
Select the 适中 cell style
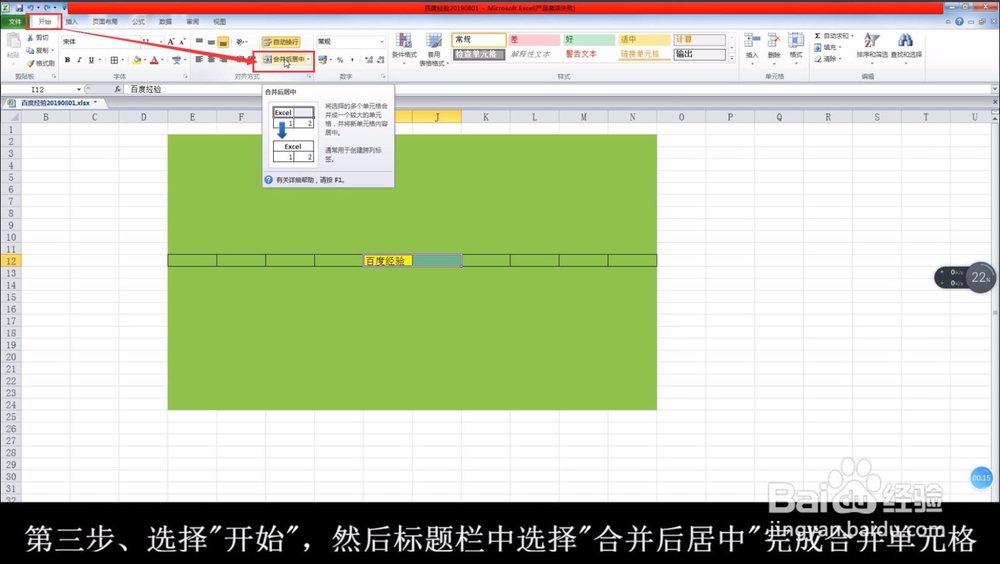pos(644,40)
